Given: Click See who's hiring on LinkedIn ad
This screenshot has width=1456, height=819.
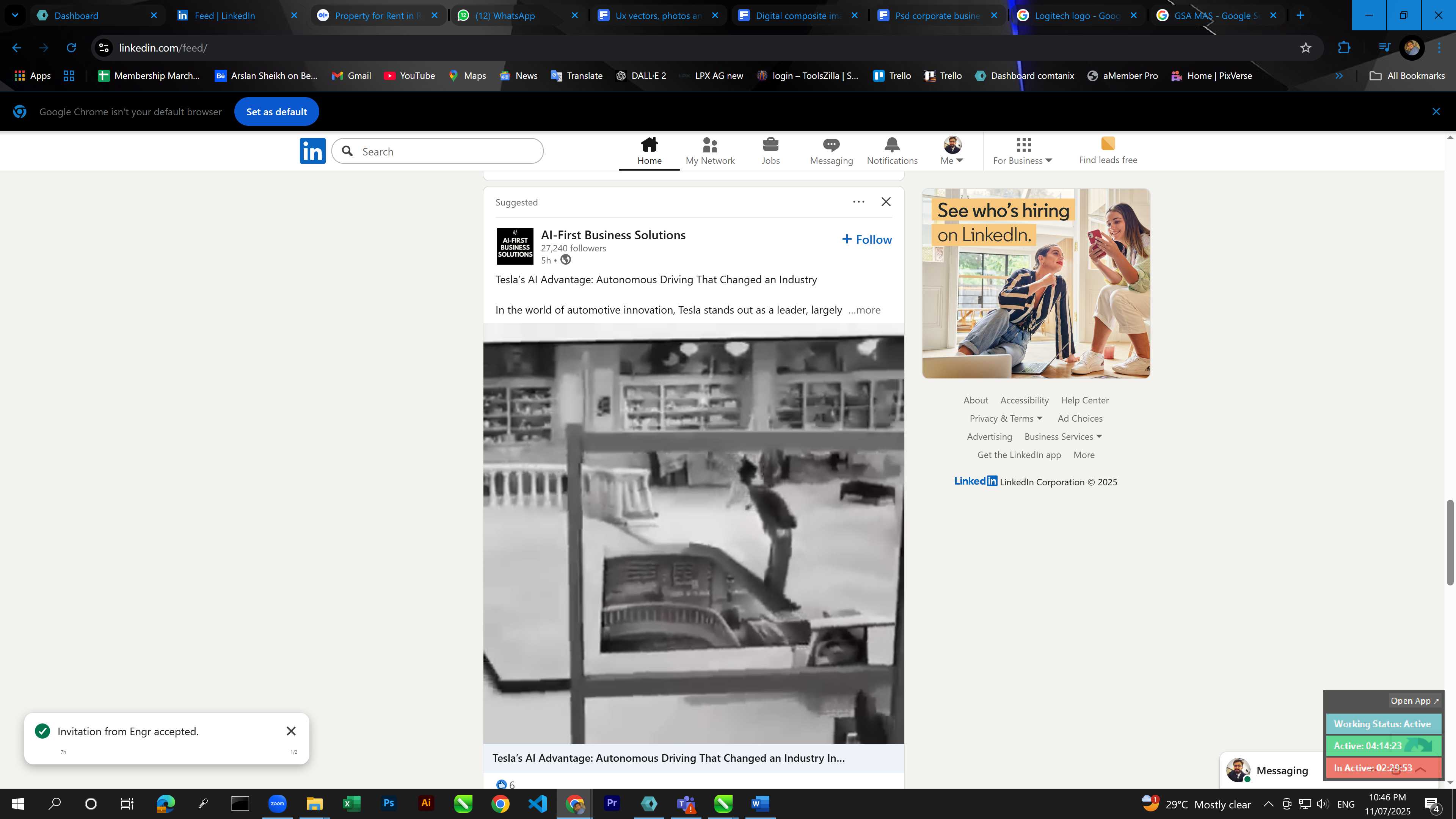Looking at the screenshot, I should point(1036,283).
